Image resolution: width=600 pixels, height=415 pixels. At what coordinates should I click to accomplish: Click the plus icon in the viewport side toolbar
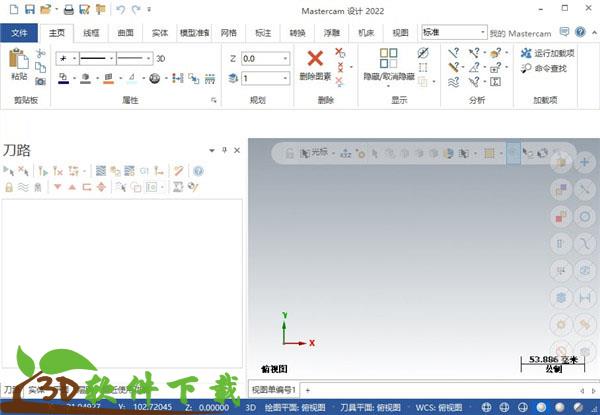[x=584, y=162]
